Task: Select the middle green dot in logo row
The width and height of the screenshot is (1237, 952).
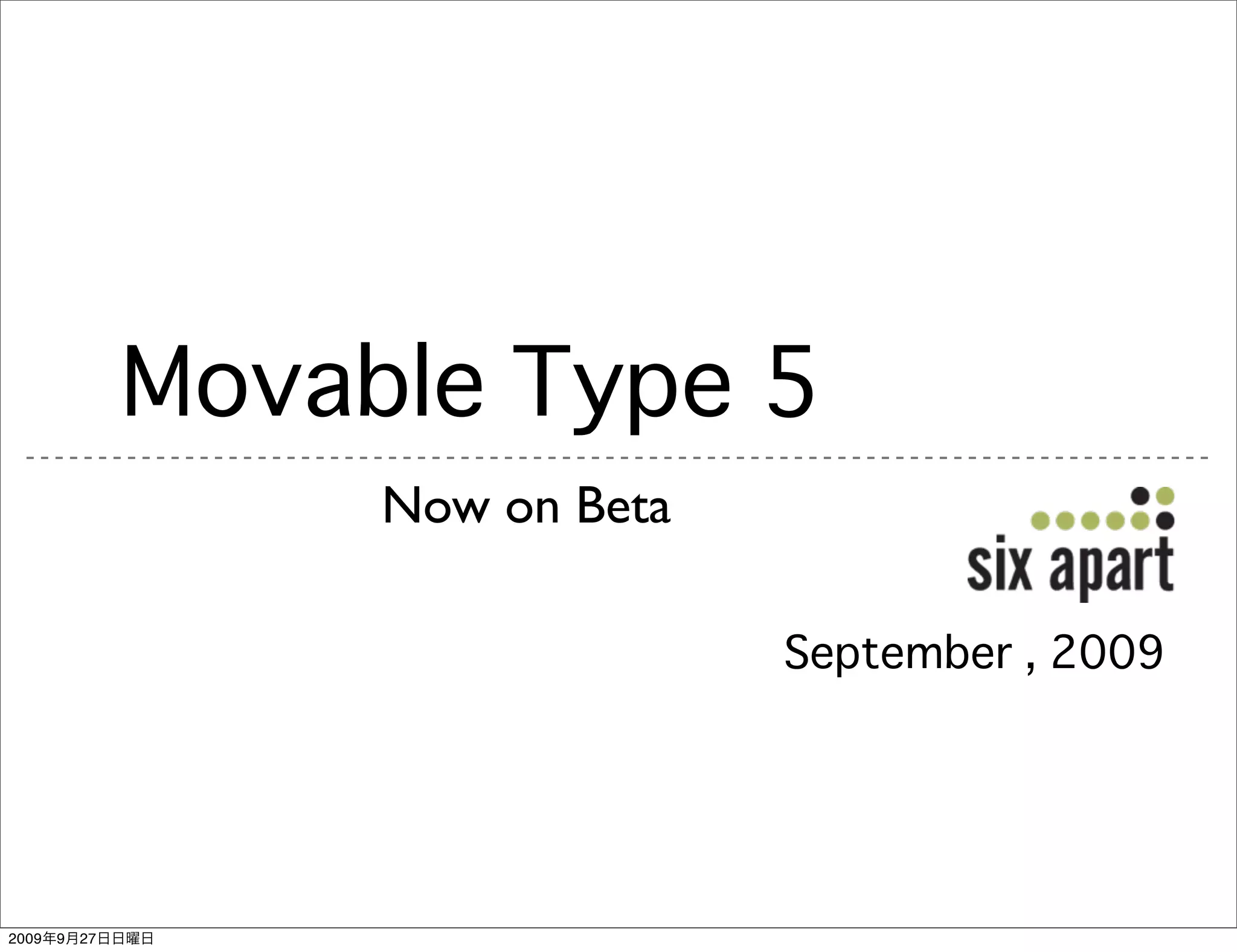Action: (1090, 521)
